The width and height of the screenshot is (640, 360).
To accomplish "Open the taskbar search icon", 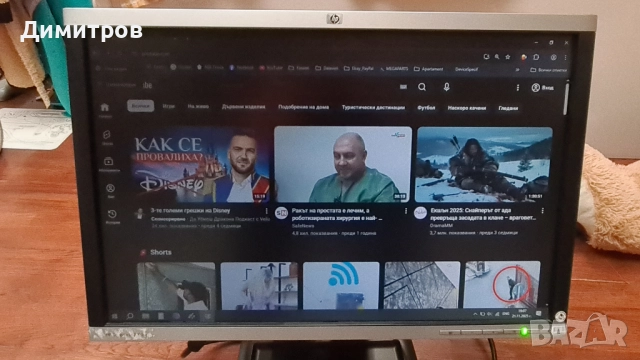I will 130,316.
